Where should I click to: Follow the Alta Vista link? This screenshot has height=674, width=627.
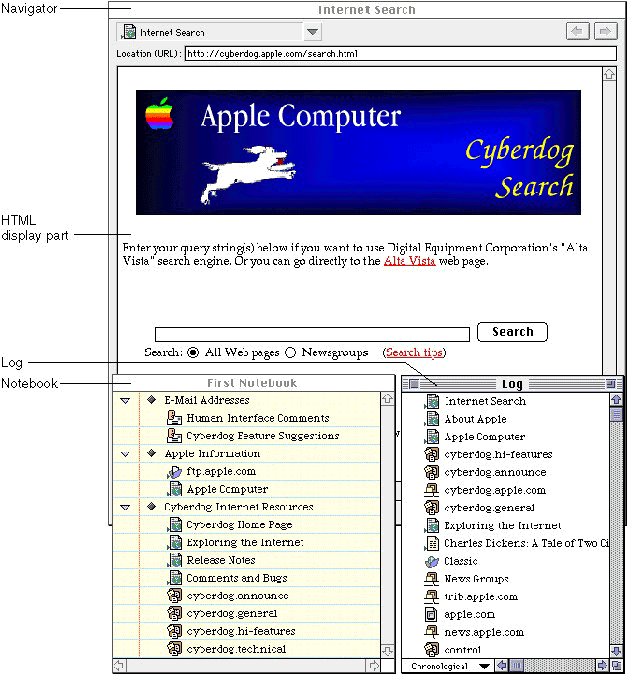[x=410, y=261]
